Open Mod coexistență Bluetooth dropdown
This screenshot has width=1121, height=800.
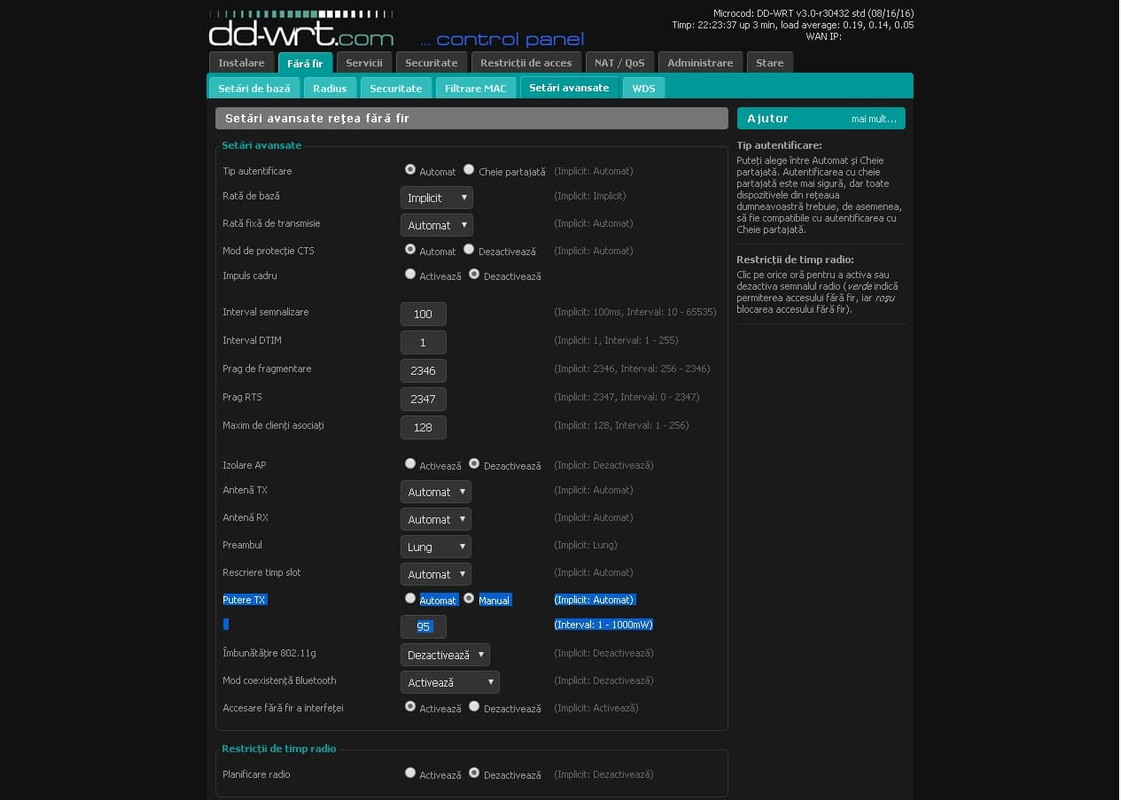pos(450,682)
